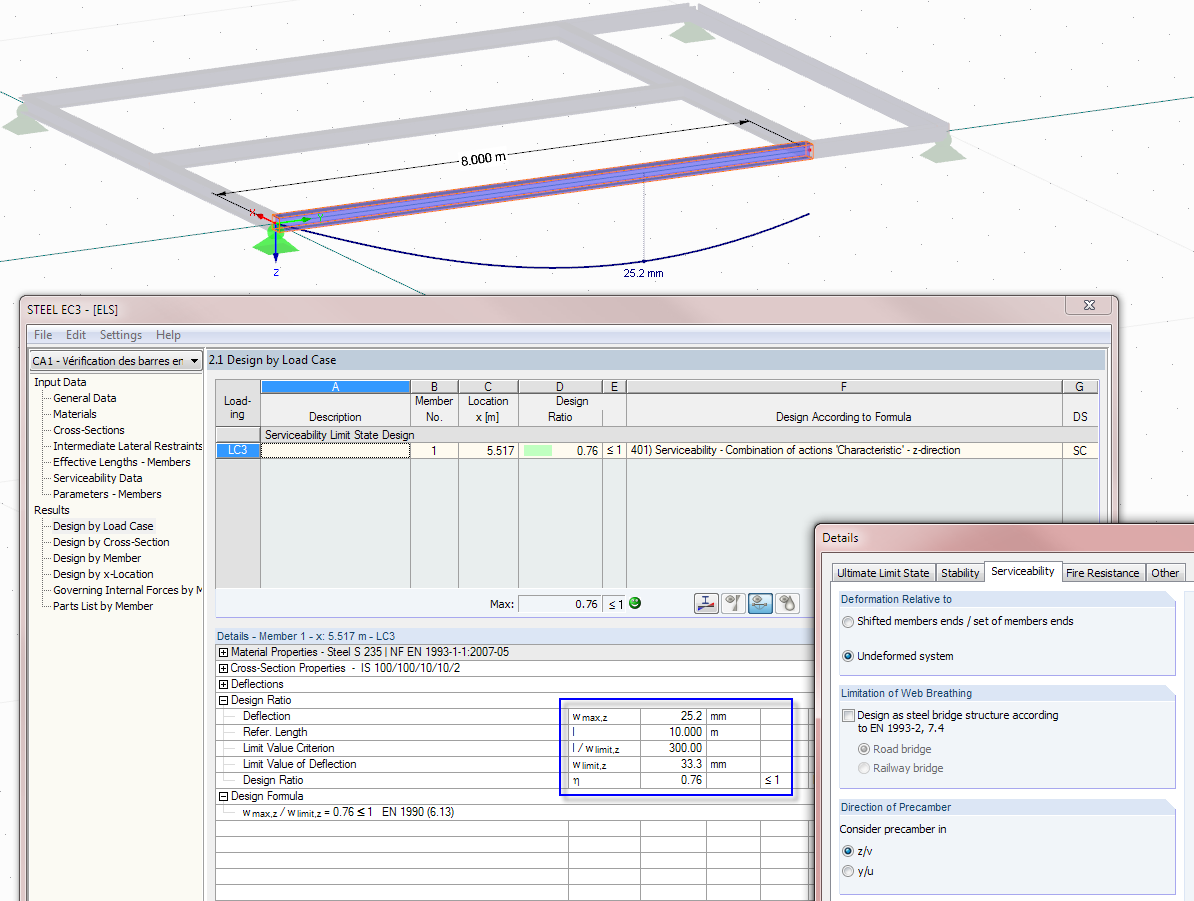1194x901 pixels.
Task: Click Deflection value 25.2
Action: click(x=673, y=717)
